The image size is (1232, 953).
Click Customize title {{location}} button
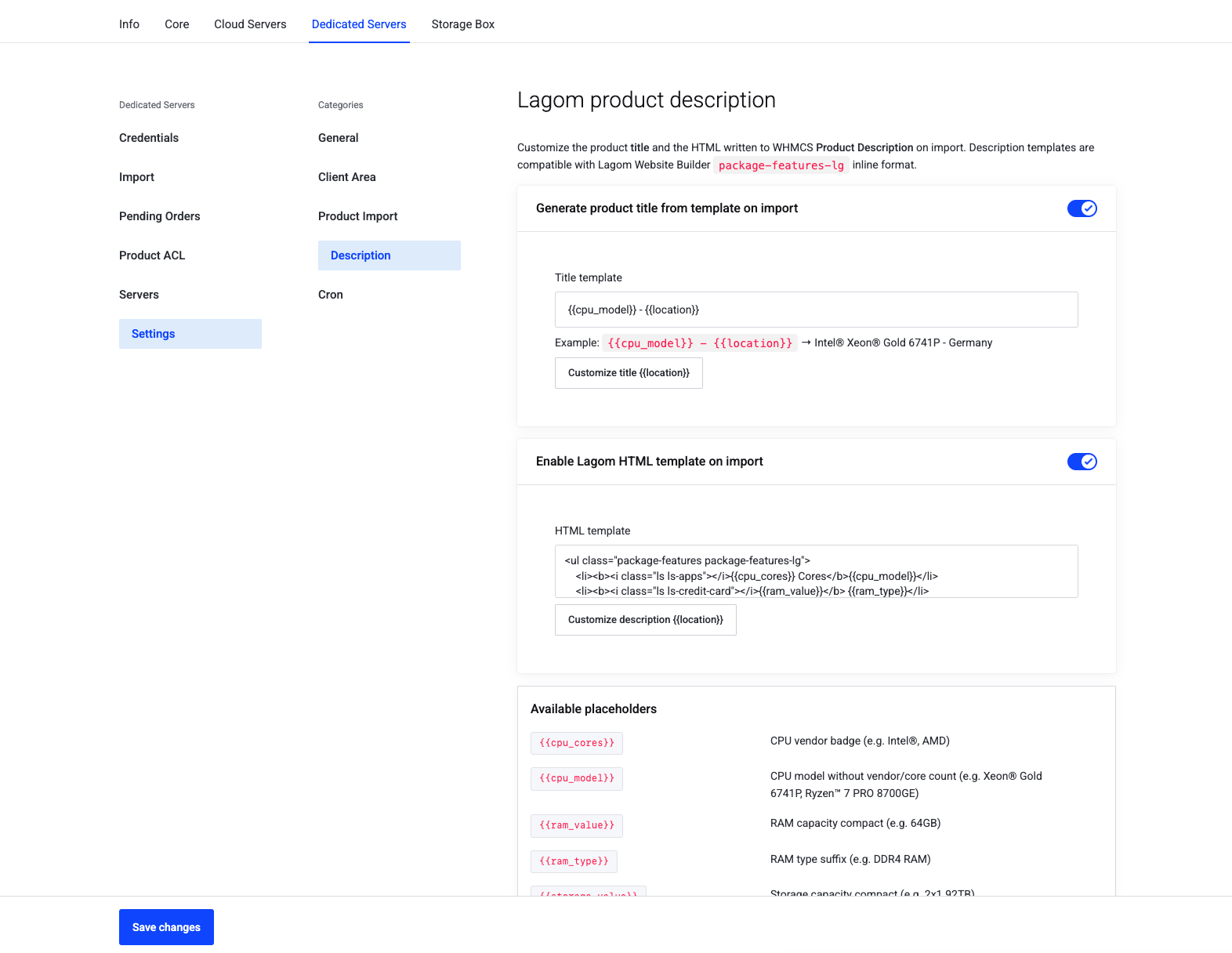[629, 373]
